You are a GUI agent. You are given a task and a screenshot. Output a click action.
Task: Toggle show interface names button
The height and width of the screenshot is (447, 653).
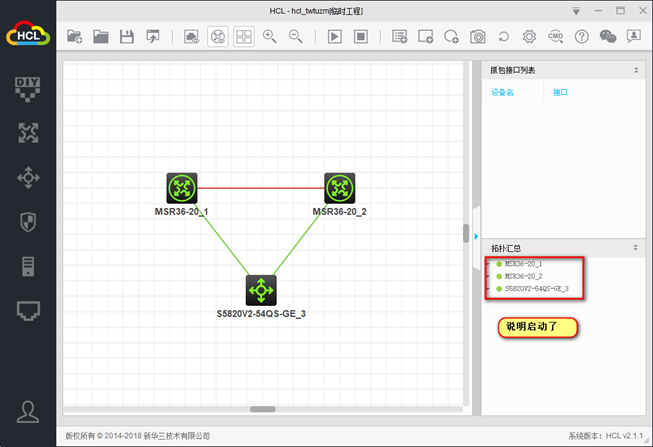point(192,37)
